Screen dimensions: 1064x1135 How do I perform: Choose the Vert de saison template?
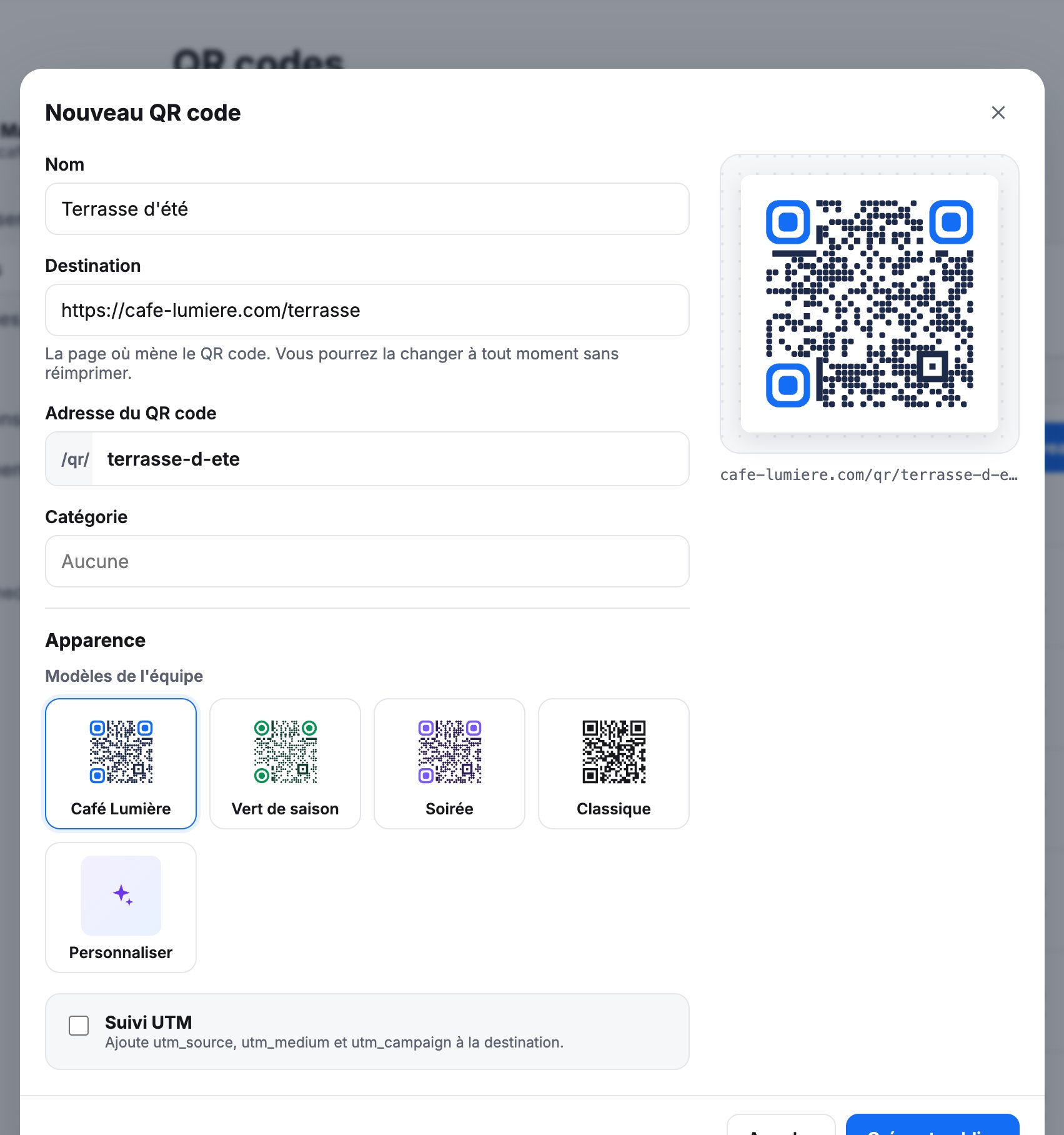click(x=285, y=764)
